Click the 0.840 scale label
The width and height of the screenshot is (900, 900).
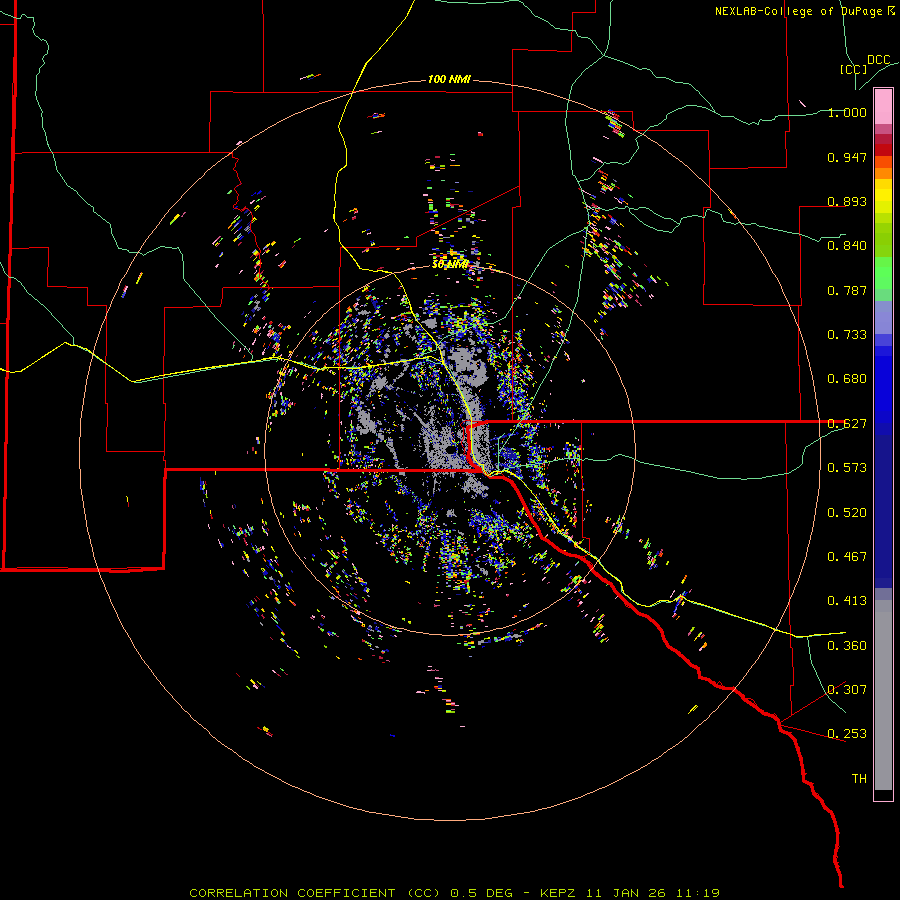(847, 246)
